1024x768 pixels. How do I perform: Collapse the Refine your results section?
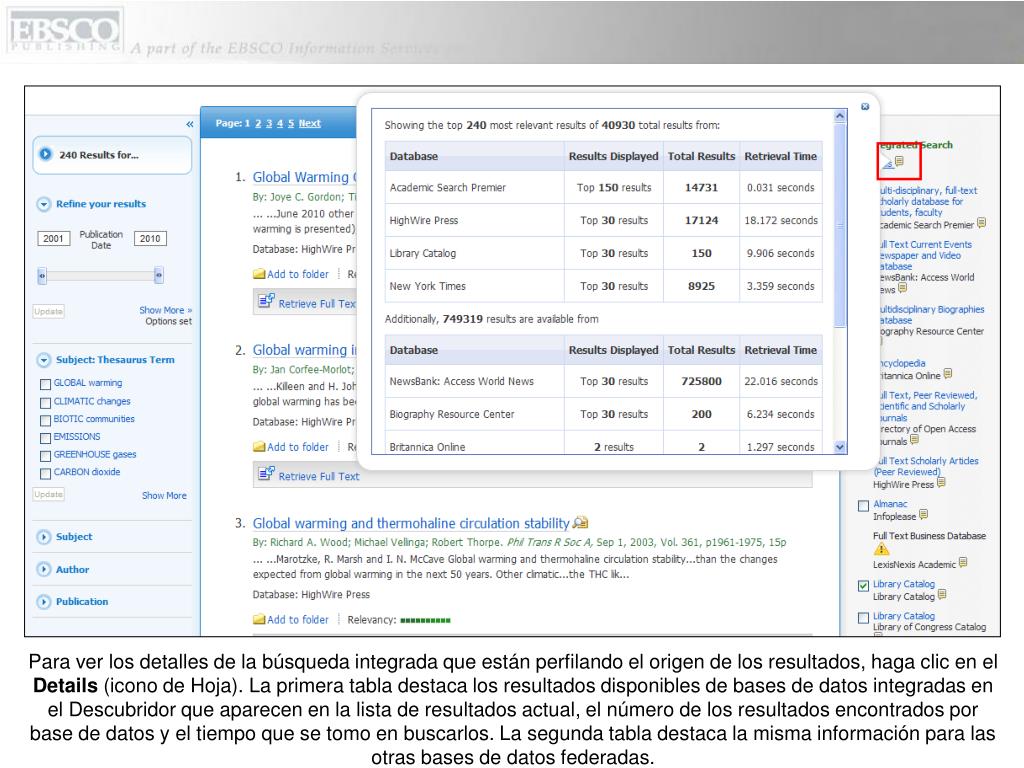point(44,204)
